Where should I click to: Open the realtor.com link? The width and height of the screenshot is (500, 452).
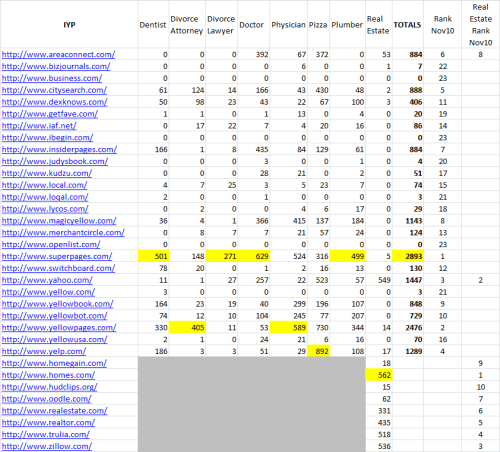click(48, 423)
